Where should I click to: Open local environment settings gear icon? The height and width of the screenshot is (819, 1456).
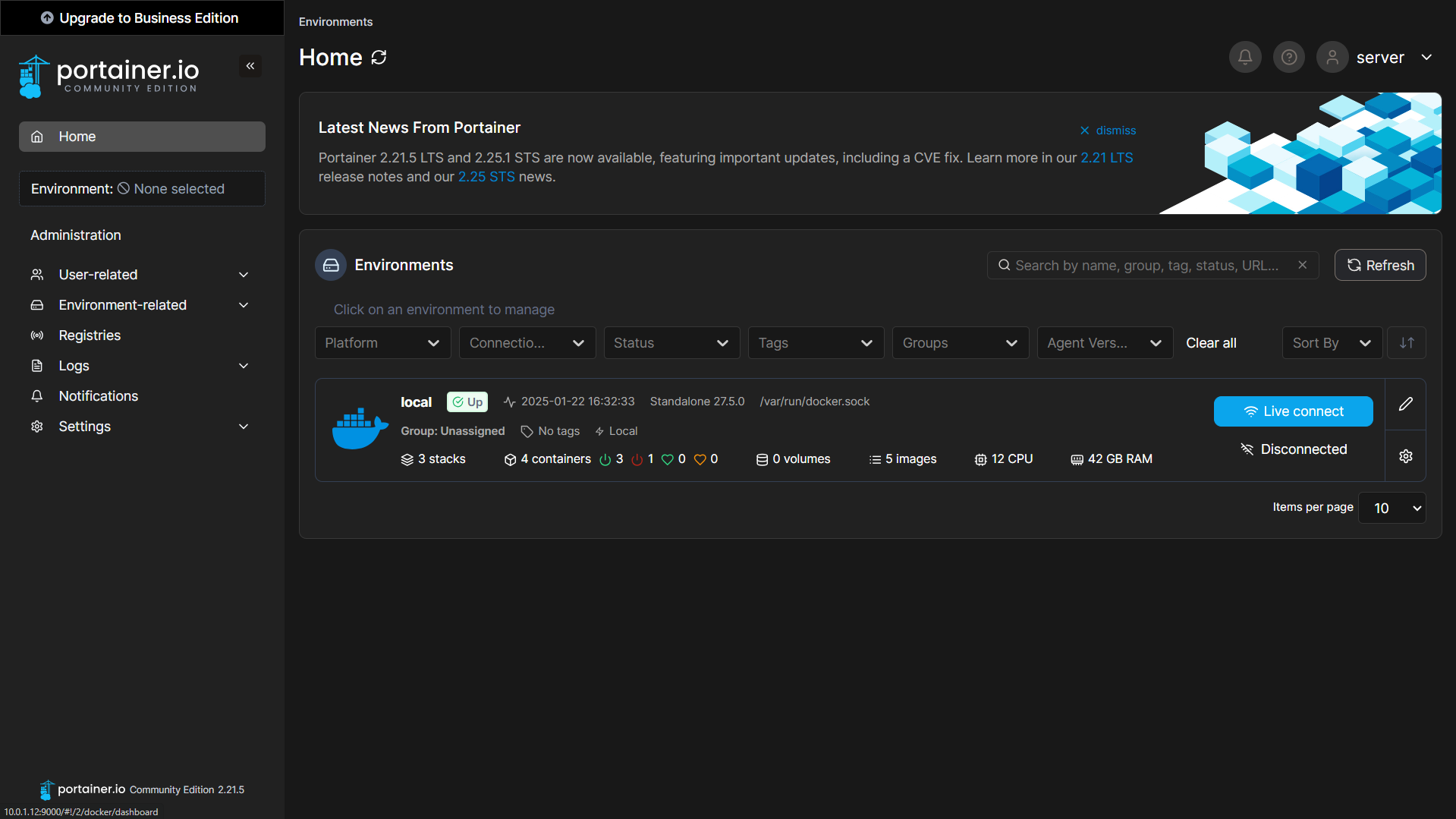click(1405, 456)
